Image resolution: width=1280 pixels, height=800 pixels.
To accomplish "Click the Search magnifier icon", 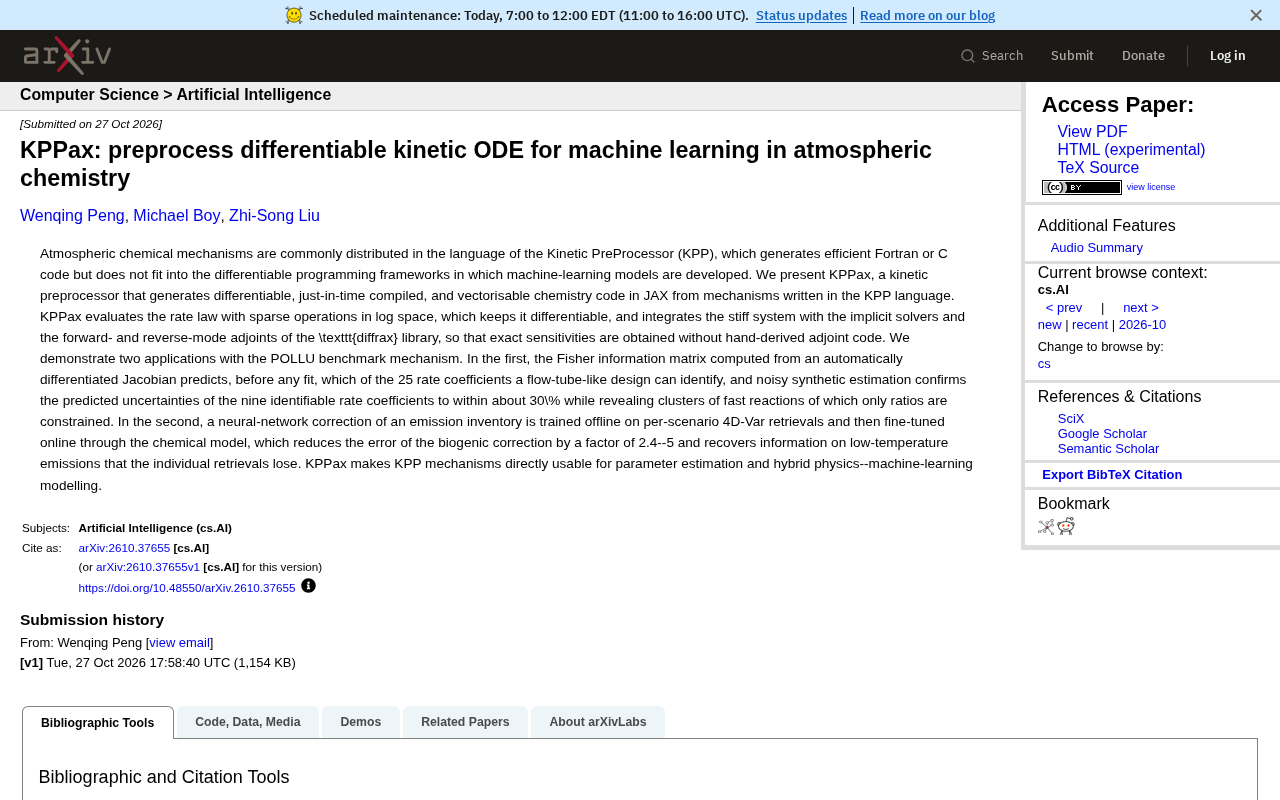I will [x=968, y=56].
